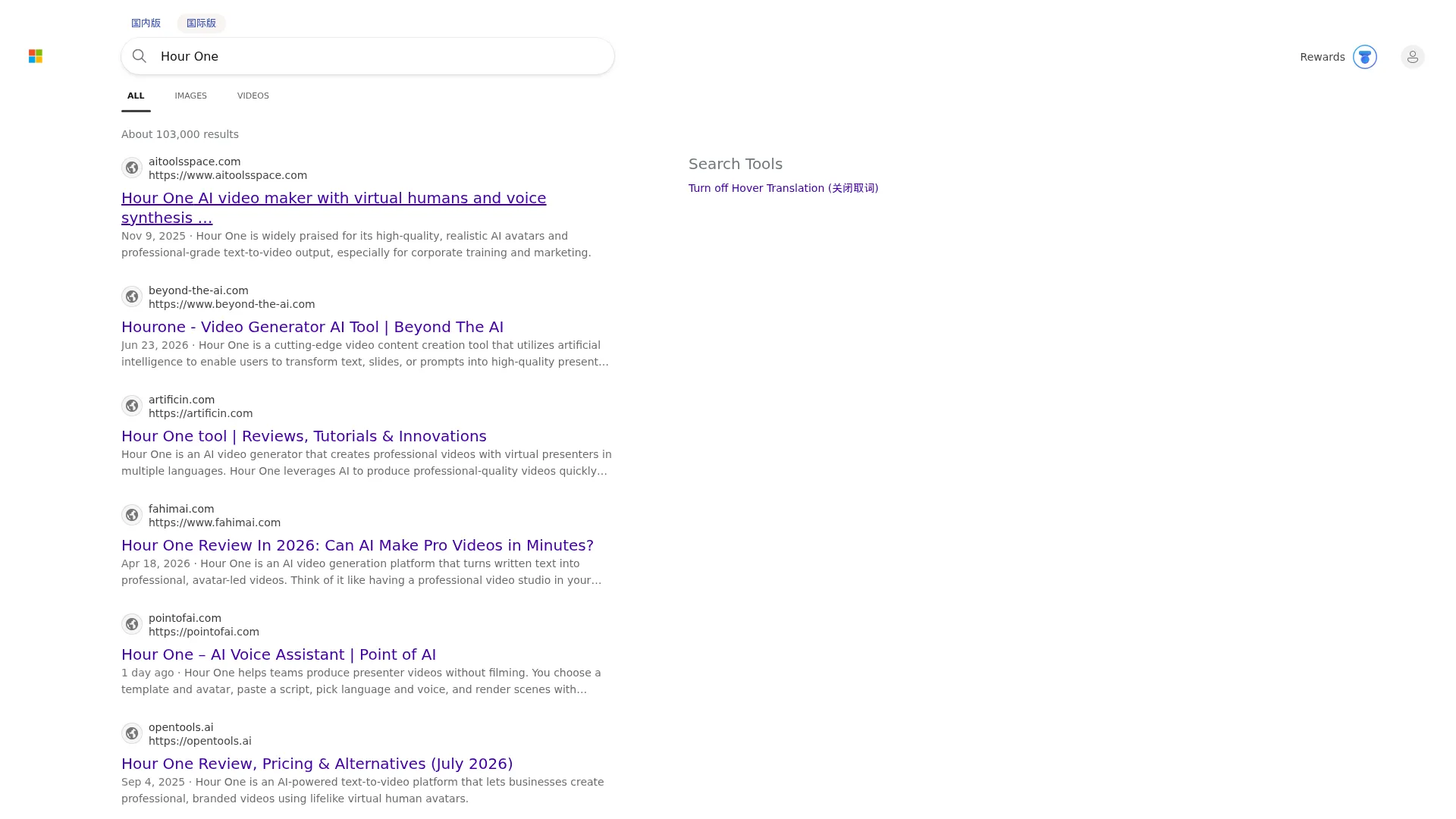Click the globe icon beside beyond-the-ai.com
1456x819 pixels.
pyautogui.click(x=132, y=297)
